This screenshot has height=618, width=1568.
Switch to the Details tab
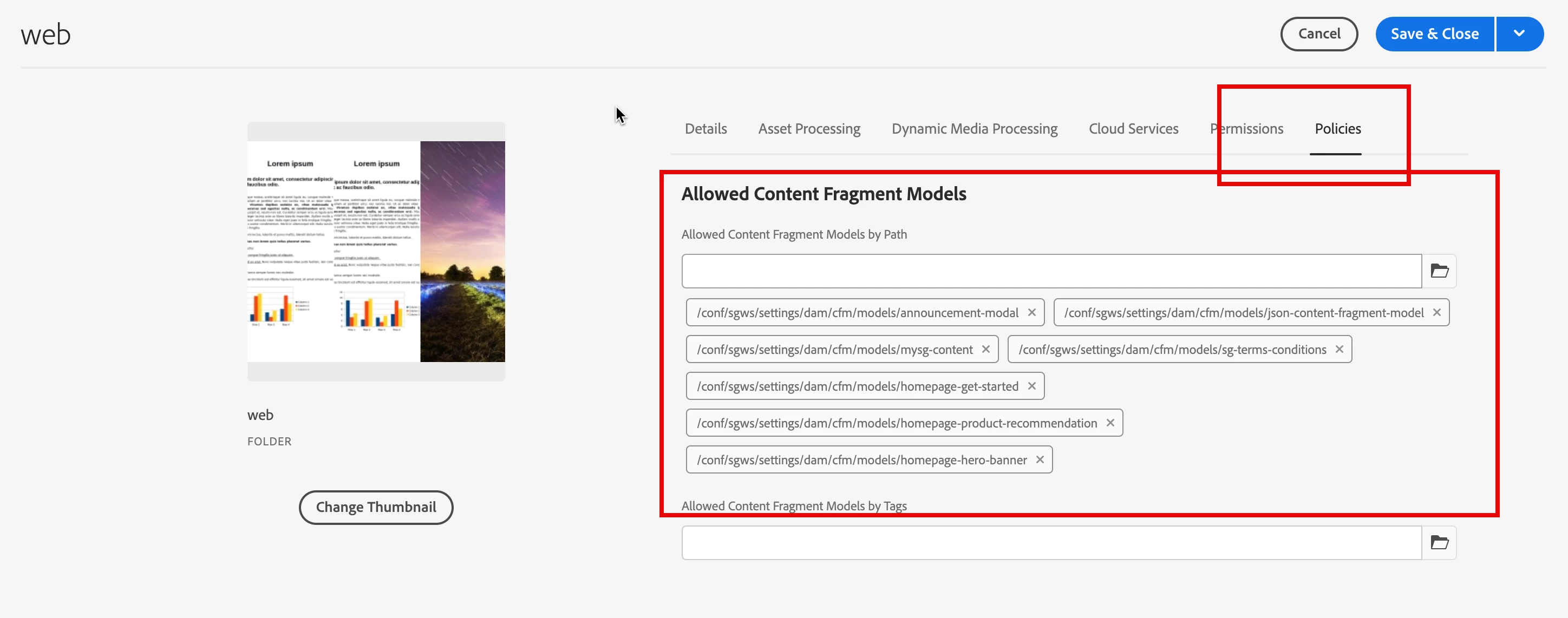[x=705, y=129]
